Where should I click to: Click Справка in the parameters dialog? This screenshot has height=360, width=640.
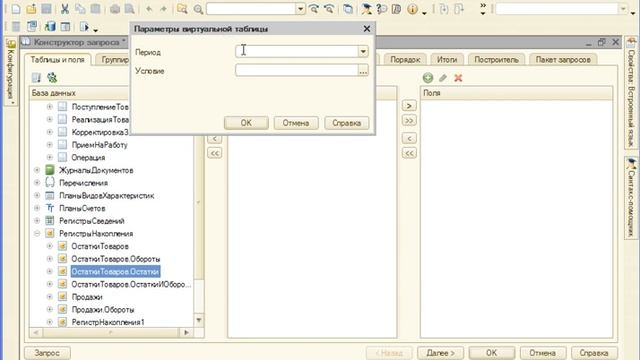pyautogui.click(x=347, y=123)
